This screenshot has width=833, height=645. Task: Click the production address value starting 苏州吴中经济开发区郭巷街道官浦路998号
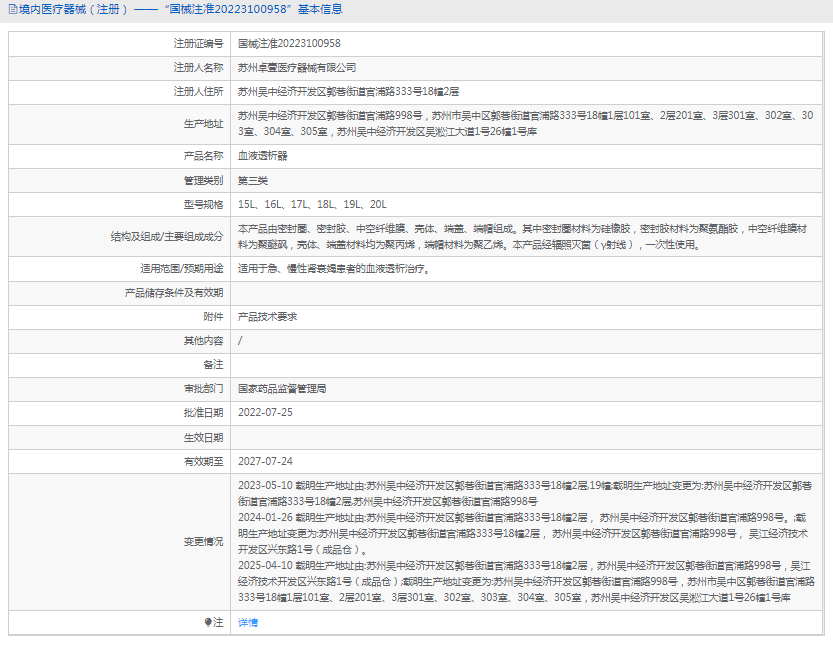click(x=525, y=123)
